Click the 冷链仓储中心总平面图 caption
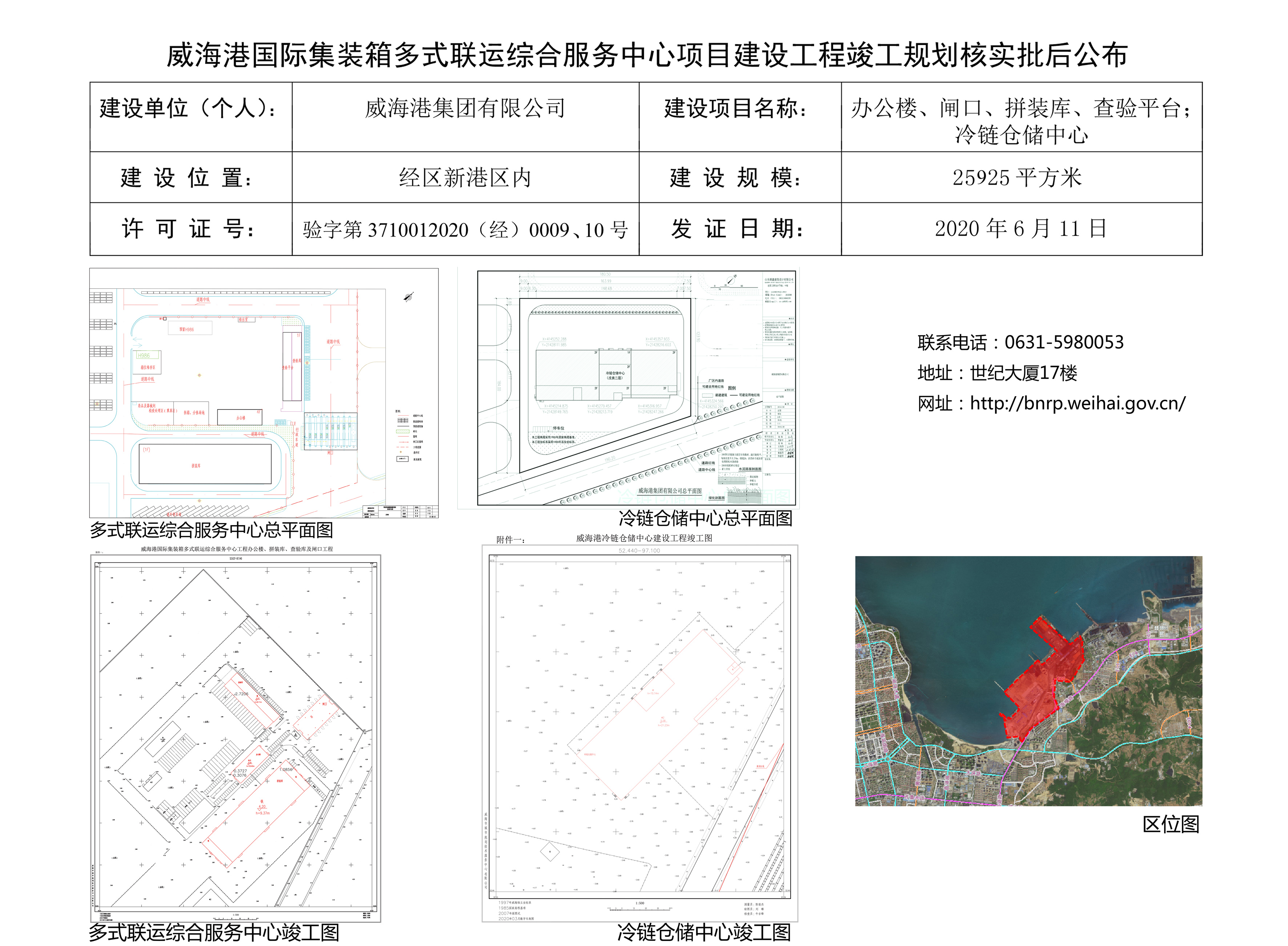The width and height of the screenshot is (1288, 946). (x=705, y=519)
